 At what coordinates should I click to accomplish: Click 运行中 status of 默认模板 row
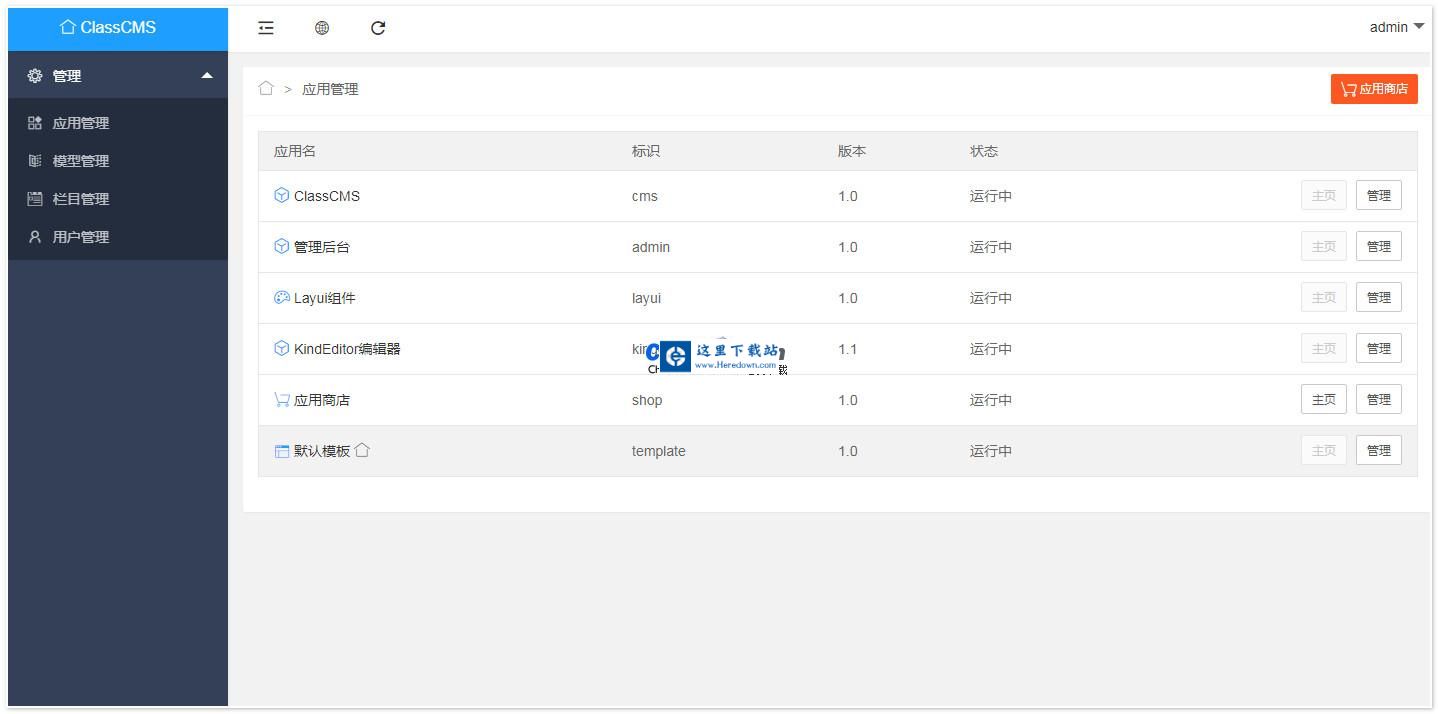[991, 451]
